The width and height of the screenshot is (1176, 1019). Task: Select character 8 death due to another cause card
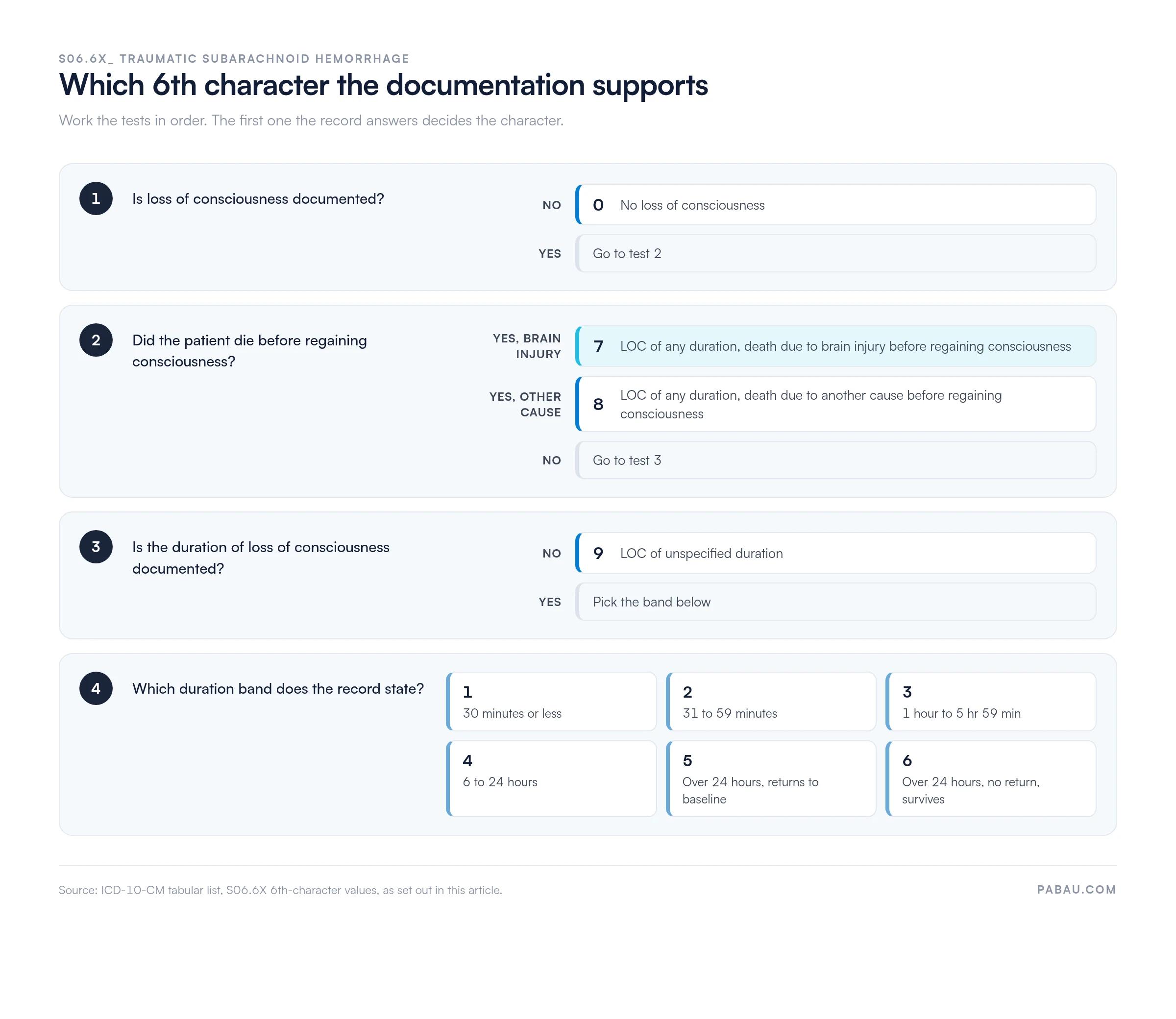click(x=835, y=404)
